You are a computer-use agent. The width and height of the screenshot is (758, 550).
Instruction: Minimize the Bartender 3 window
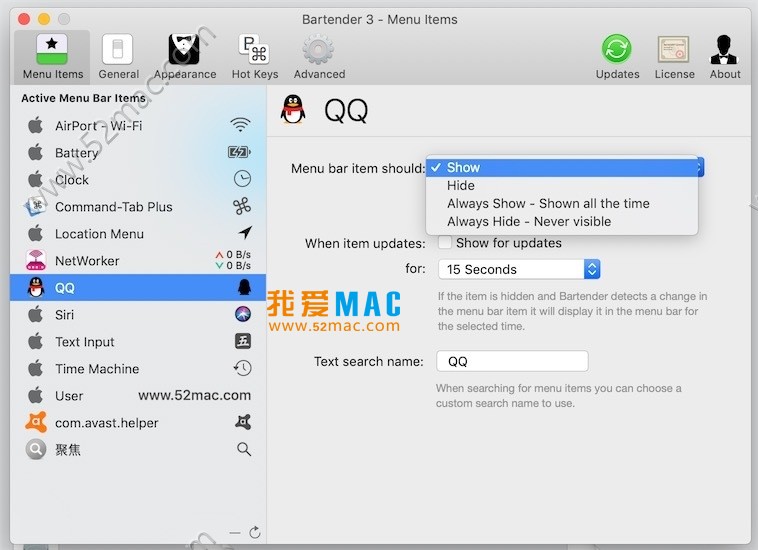tap(44, 19)
